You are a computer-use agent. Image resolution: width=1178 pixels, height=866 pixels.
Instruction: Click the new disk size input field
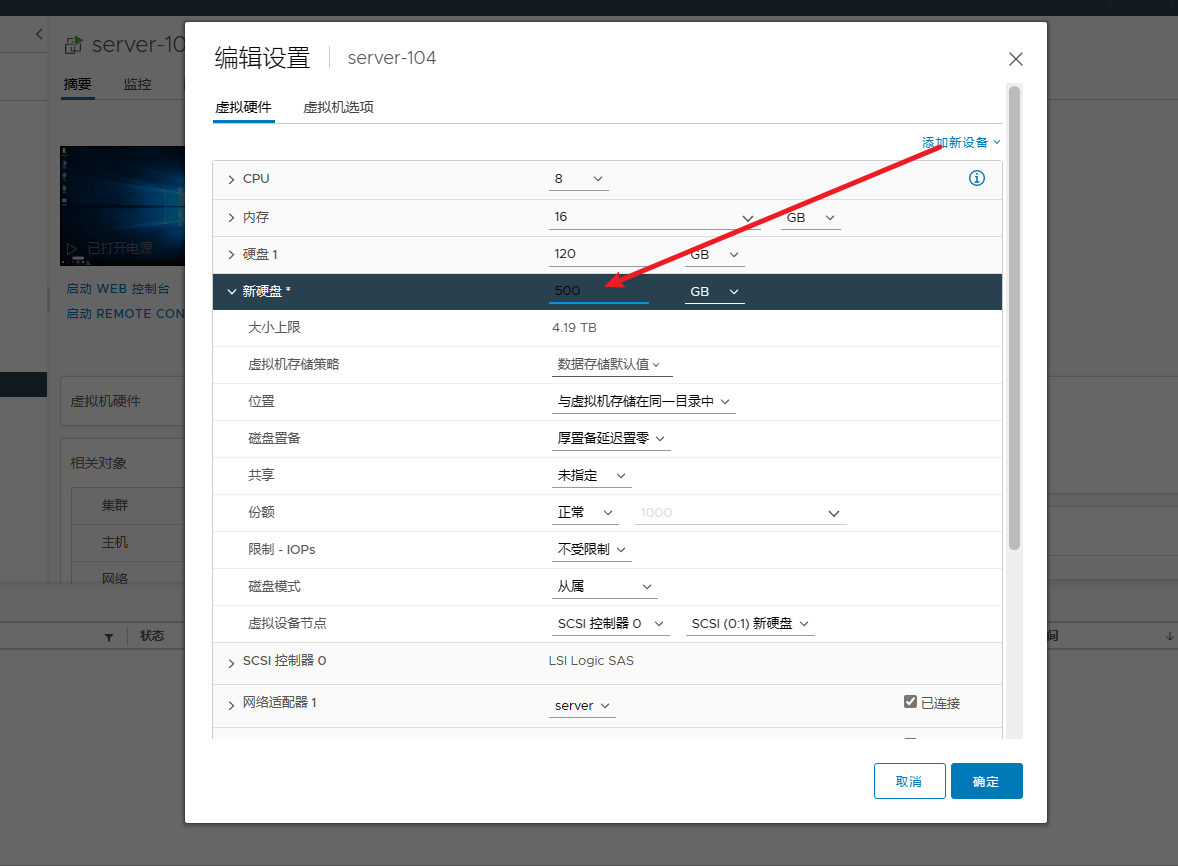point(598,292)
